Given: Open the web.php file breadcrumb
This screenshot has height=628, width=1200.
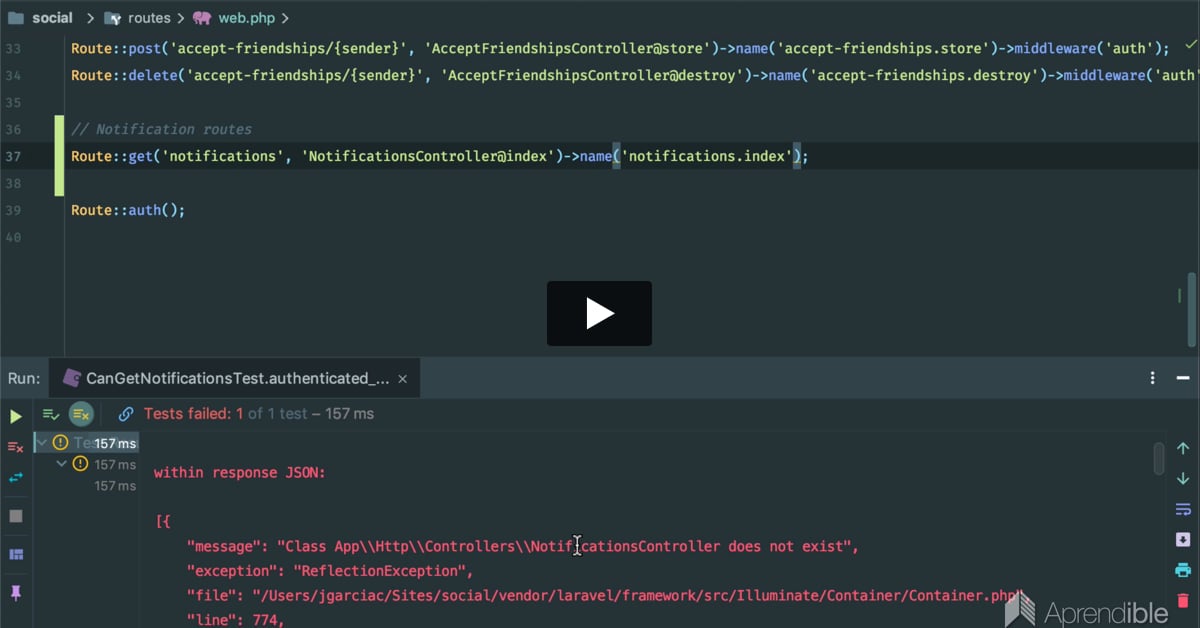Looking at the screenshot, I should coord(235,18).
